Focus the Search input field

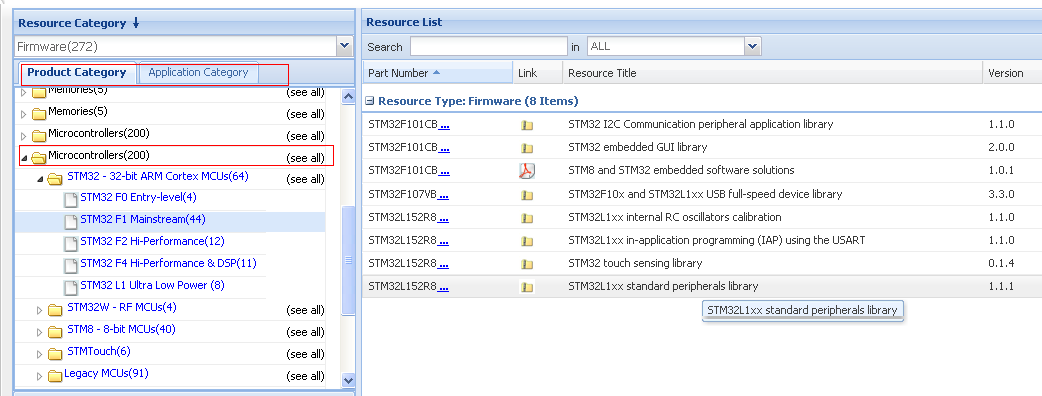coord(488,47)
